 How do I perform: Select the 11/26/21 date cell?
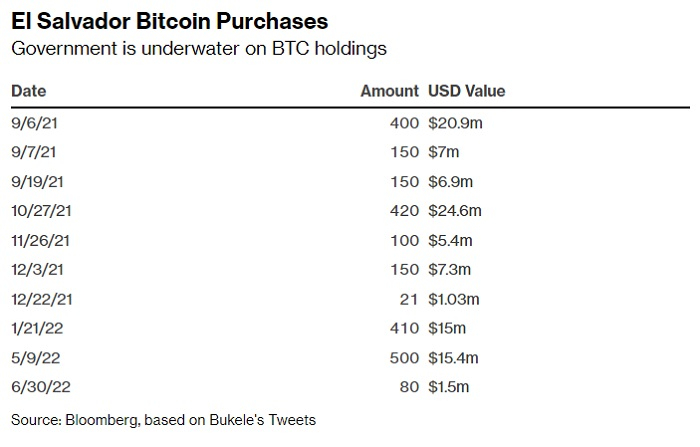[x=40, y=240]
